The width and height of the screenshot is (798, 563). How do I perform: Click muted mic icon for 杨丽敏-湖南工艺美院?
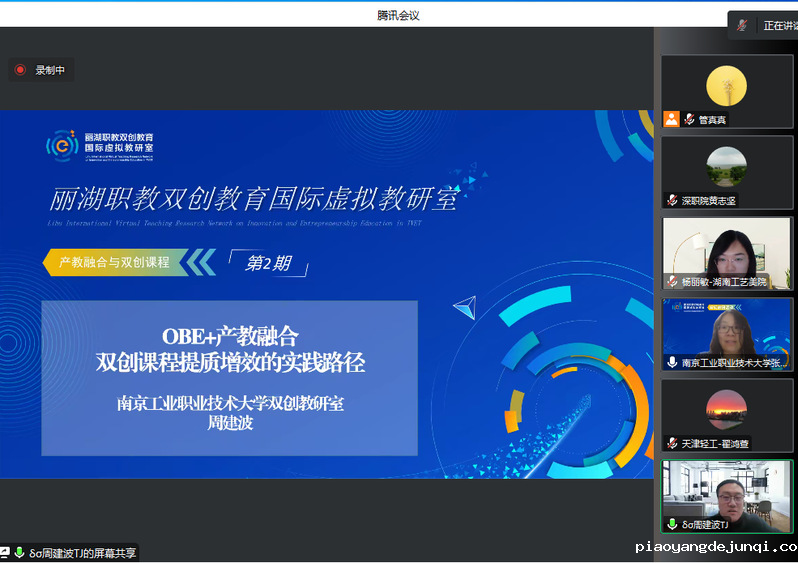click(x=672, y=282)
